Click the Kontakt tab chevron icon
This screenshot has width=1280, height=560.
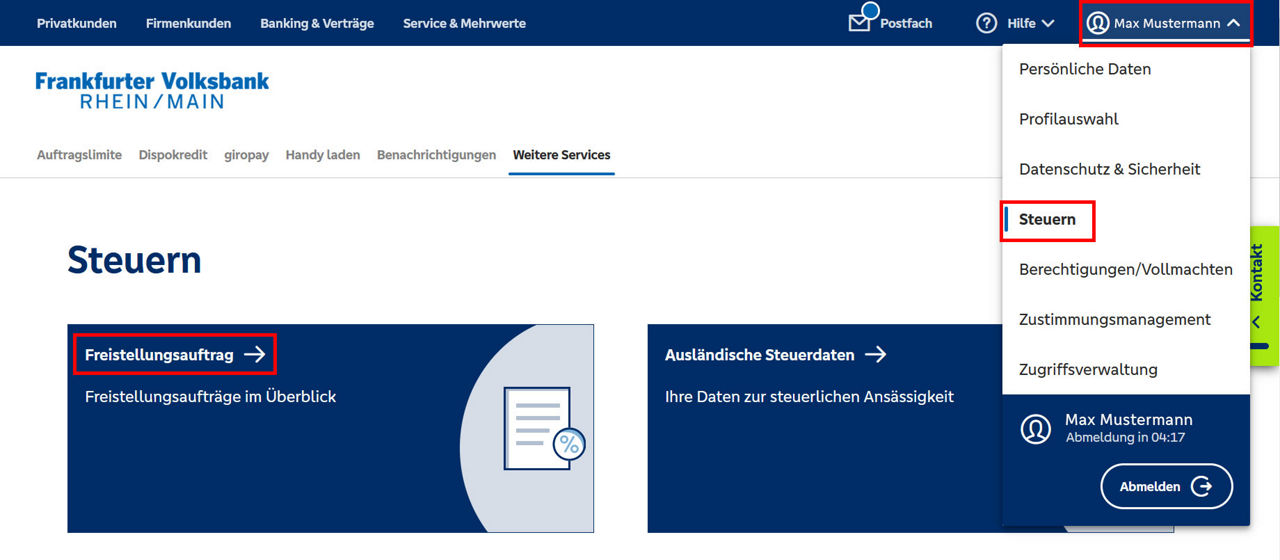1256,322
